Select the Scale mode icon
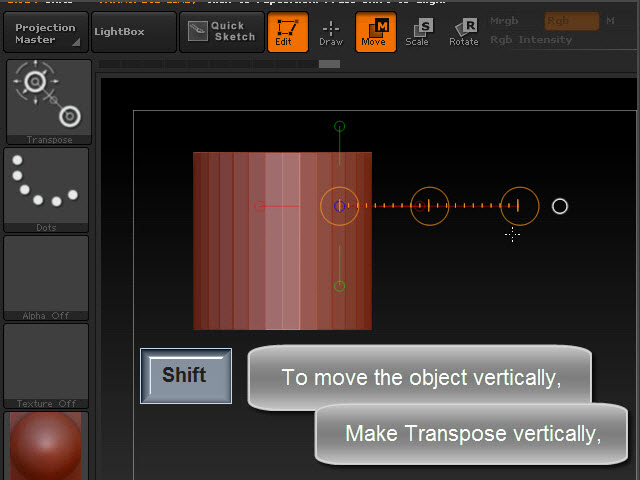The width and height of the screenshot is (640, 480). [418, 32]
